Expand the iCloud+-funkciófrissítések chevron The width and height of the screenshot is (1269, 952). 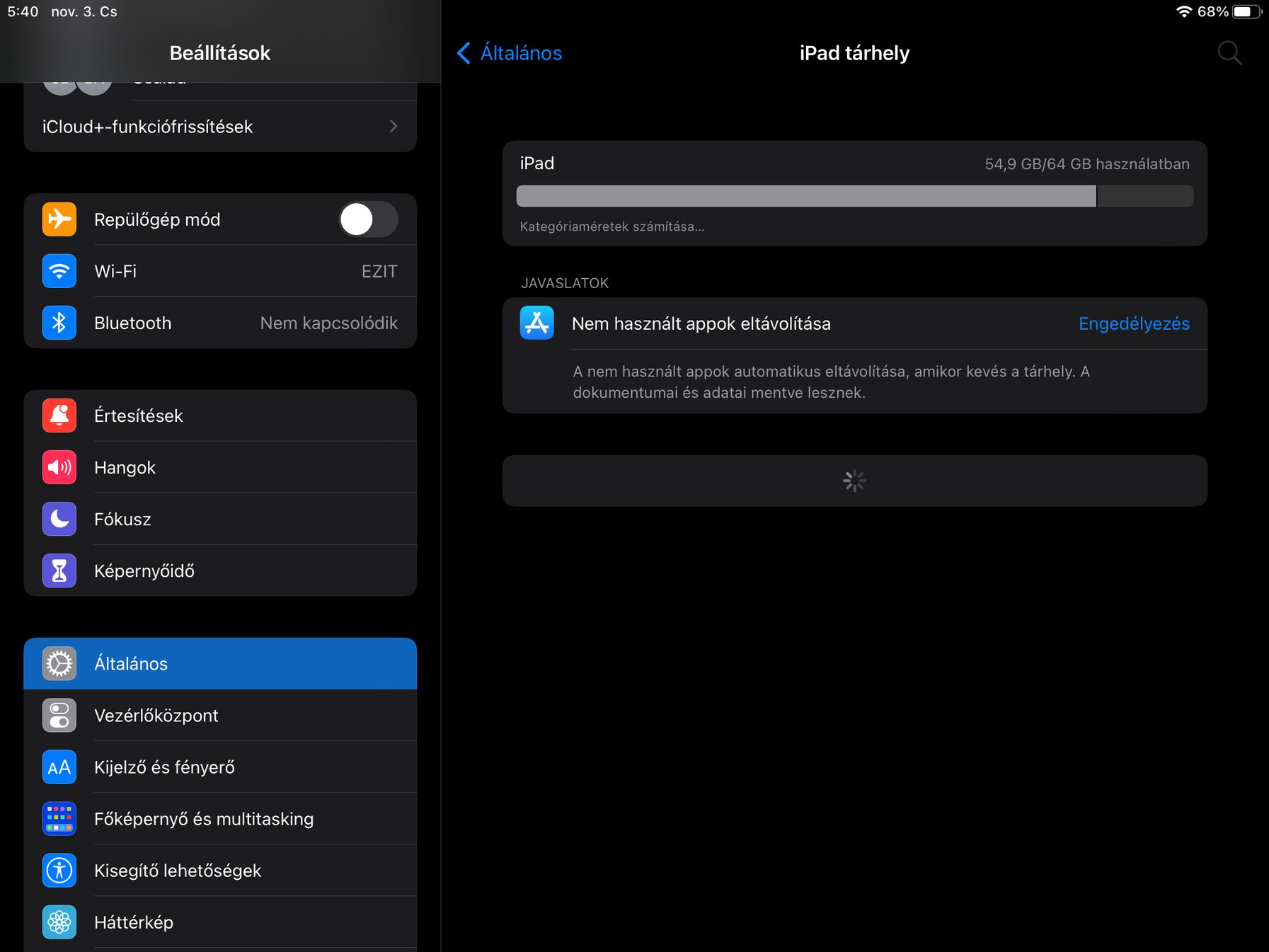pyautogui.click(x=394, y=126)
